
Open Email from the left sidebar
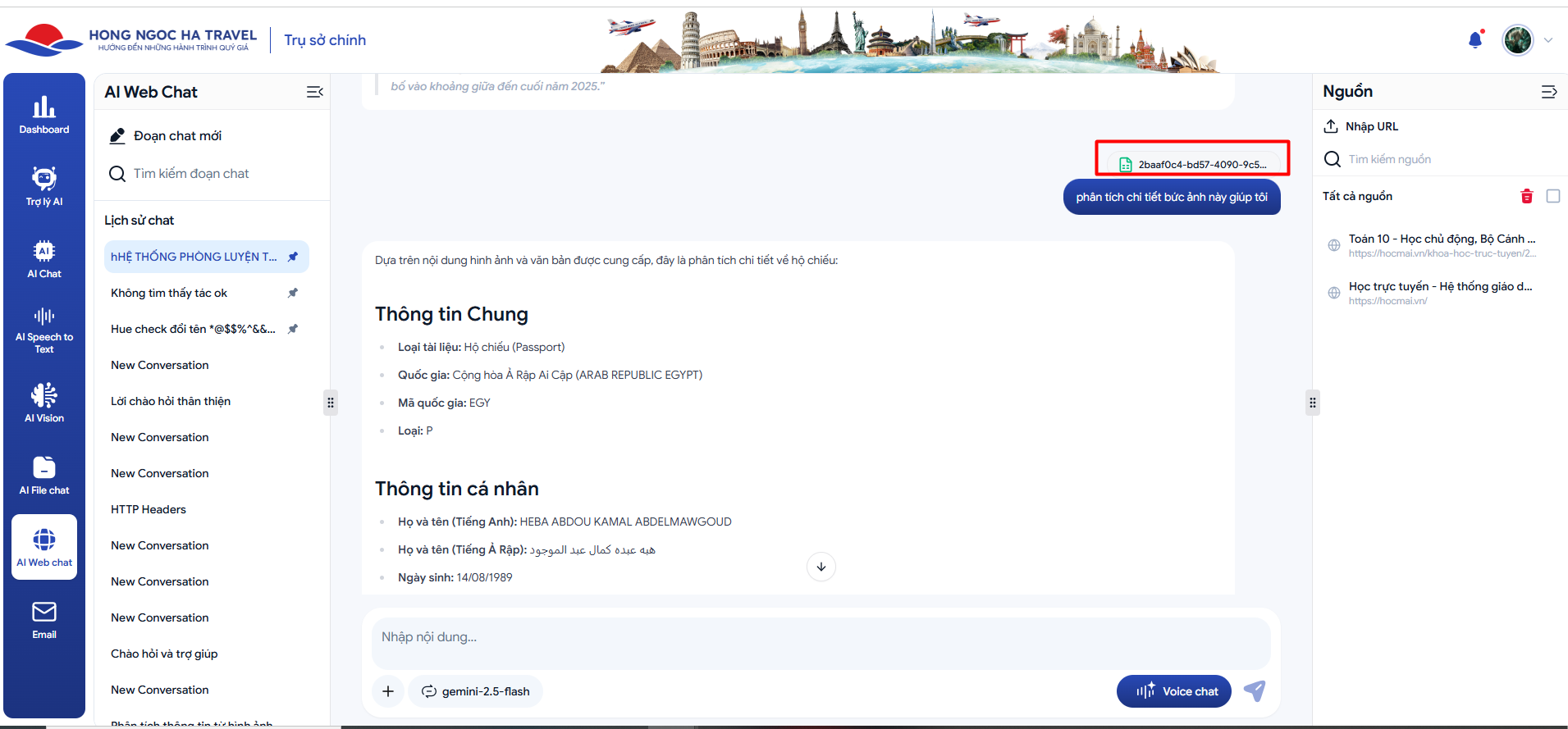click(x=44, y=619)
